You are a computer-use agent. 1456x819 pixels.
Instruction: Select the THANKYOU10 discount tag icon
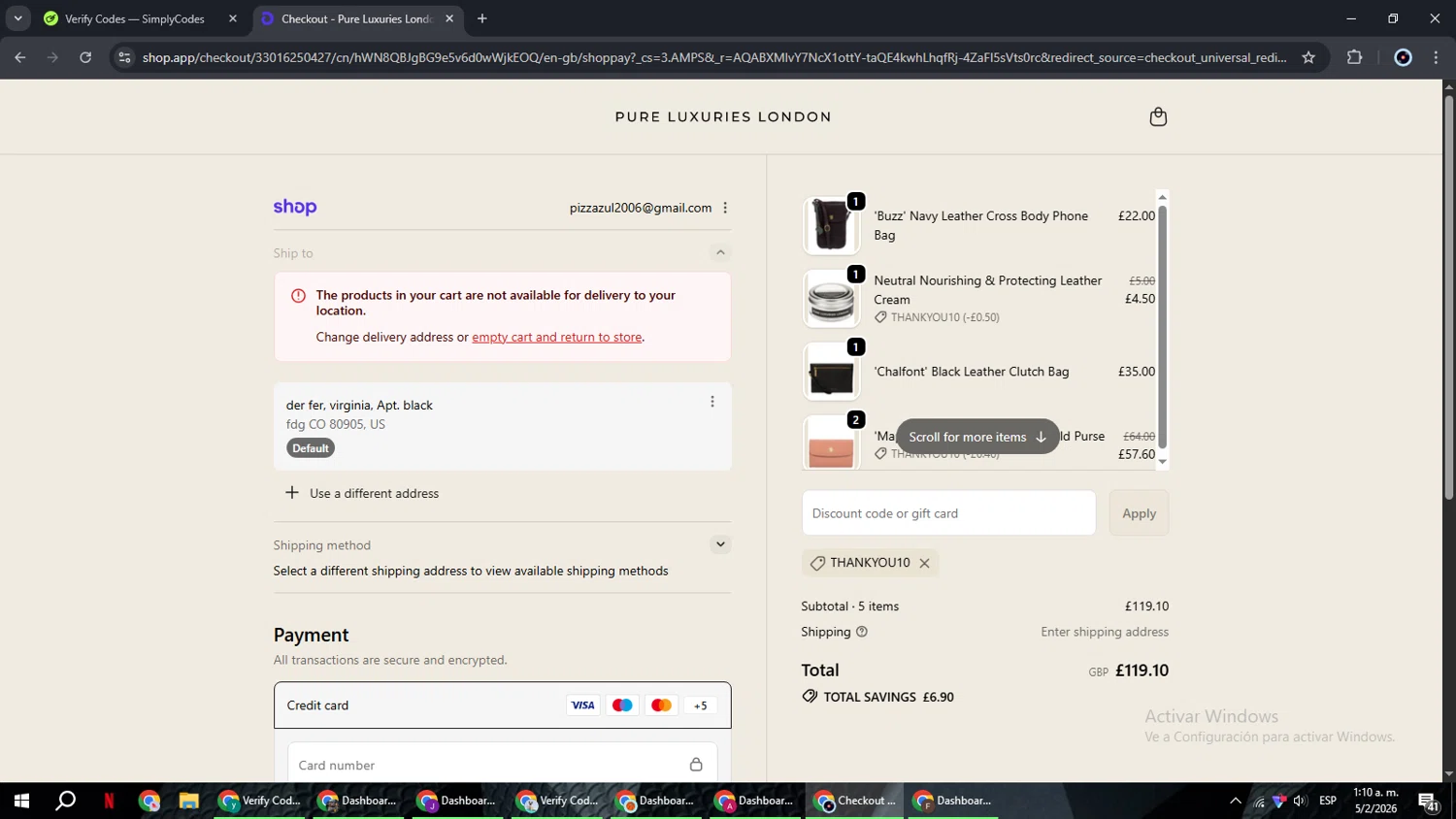tap(817, 563)
